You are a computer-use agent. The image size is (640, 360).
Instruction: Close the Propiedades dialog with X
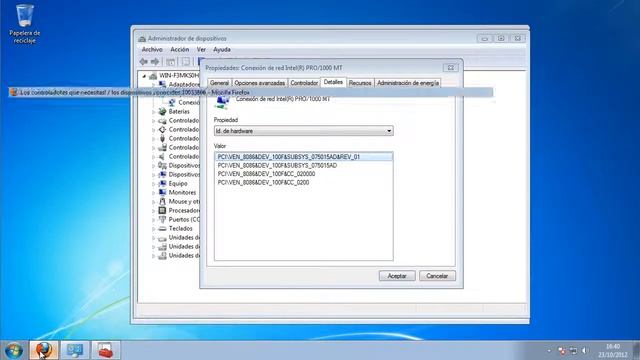pyautogui.click(x=451, y=68)
